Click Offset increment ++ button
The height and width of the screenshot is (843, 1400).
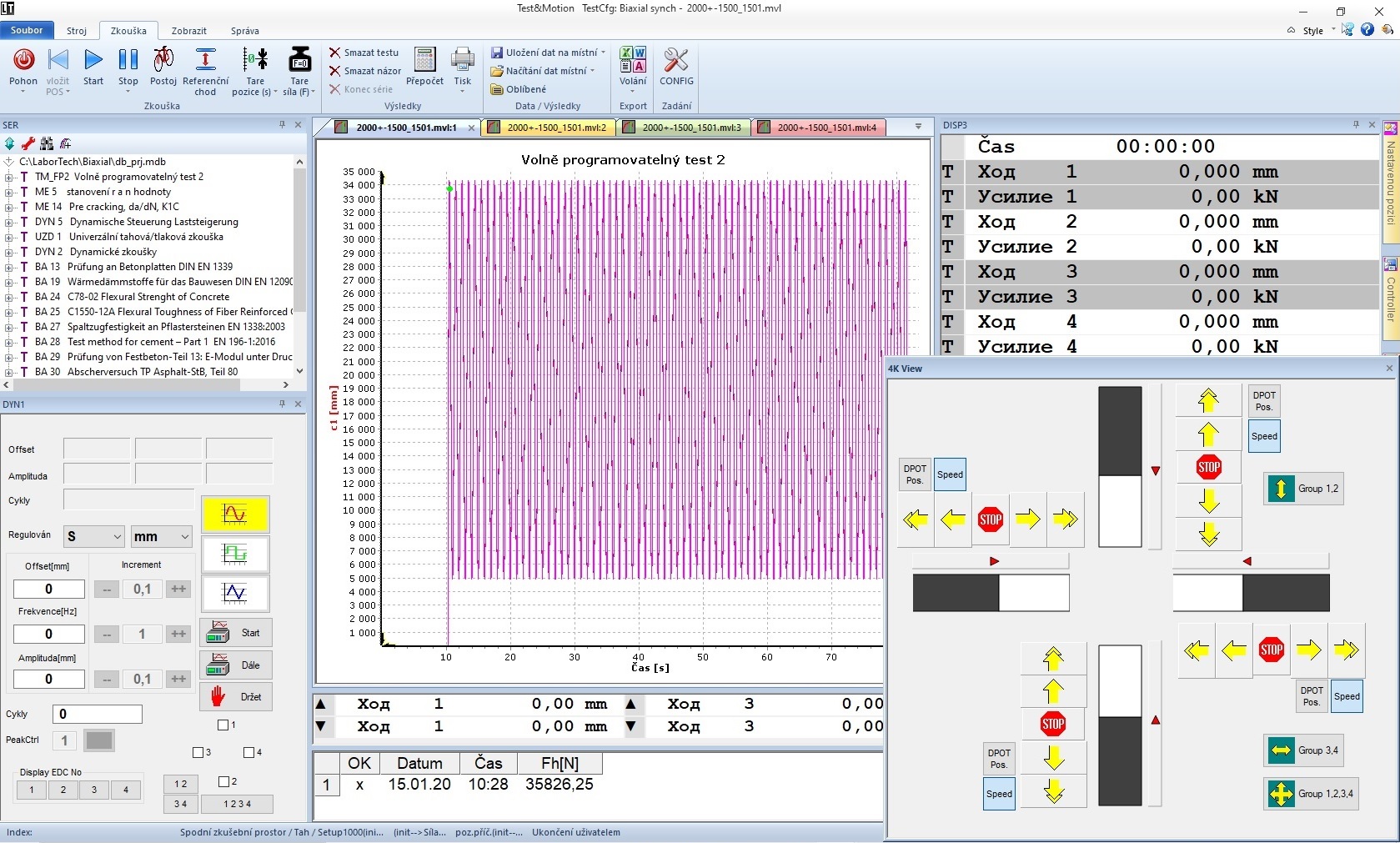click(x=178, y=589)
